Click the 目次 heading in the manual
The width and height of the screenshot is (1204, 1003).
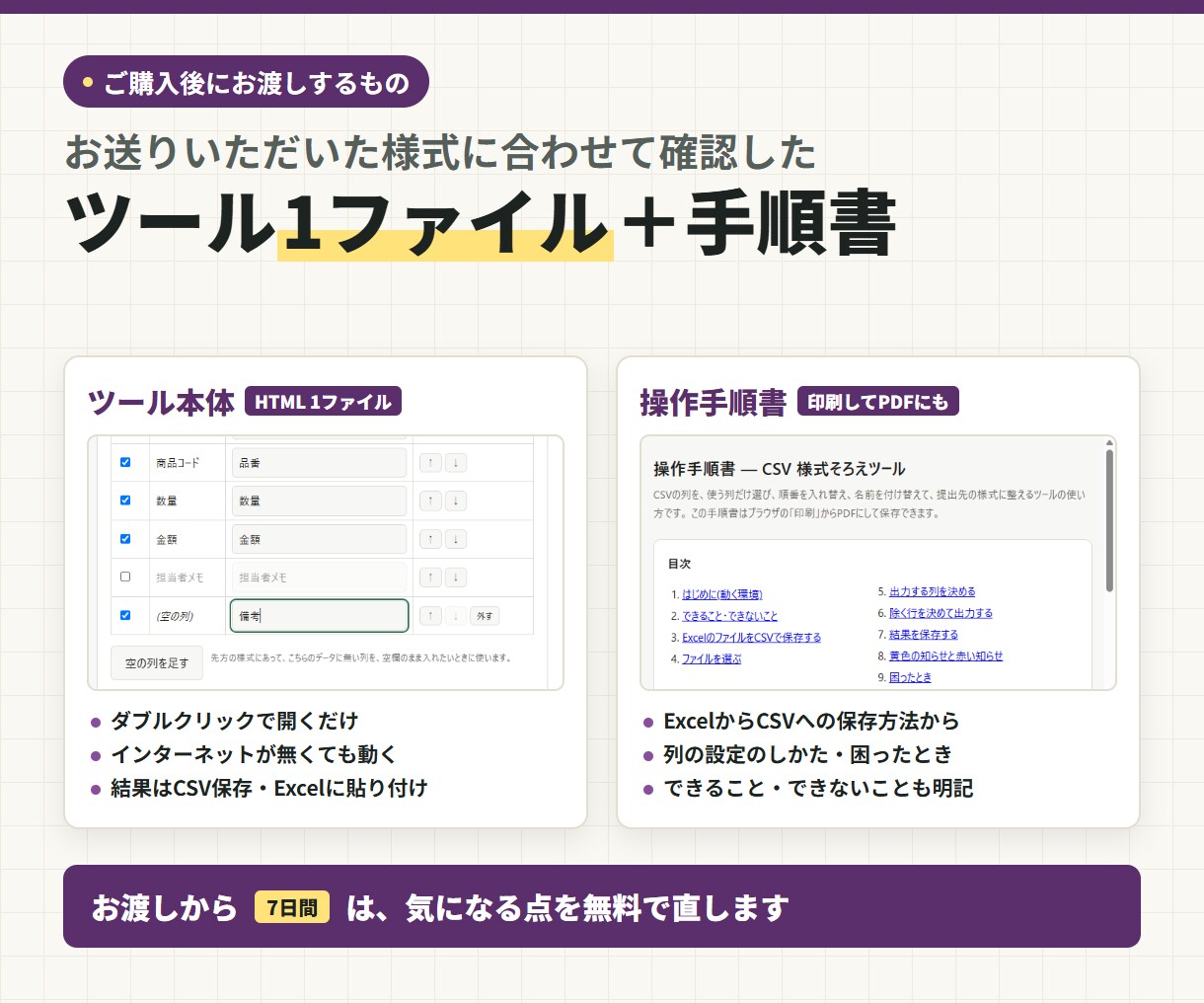(x=679, y=564)
